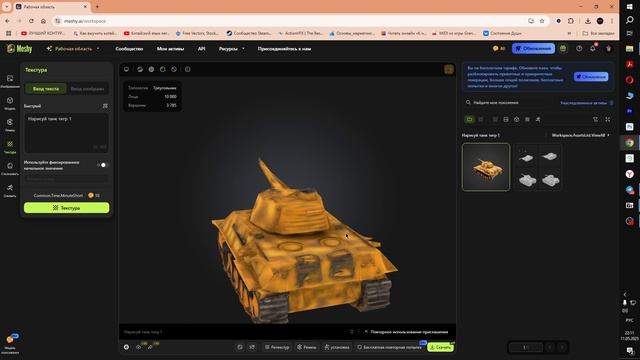Bookmark the page with the star icon

(542, 21)
